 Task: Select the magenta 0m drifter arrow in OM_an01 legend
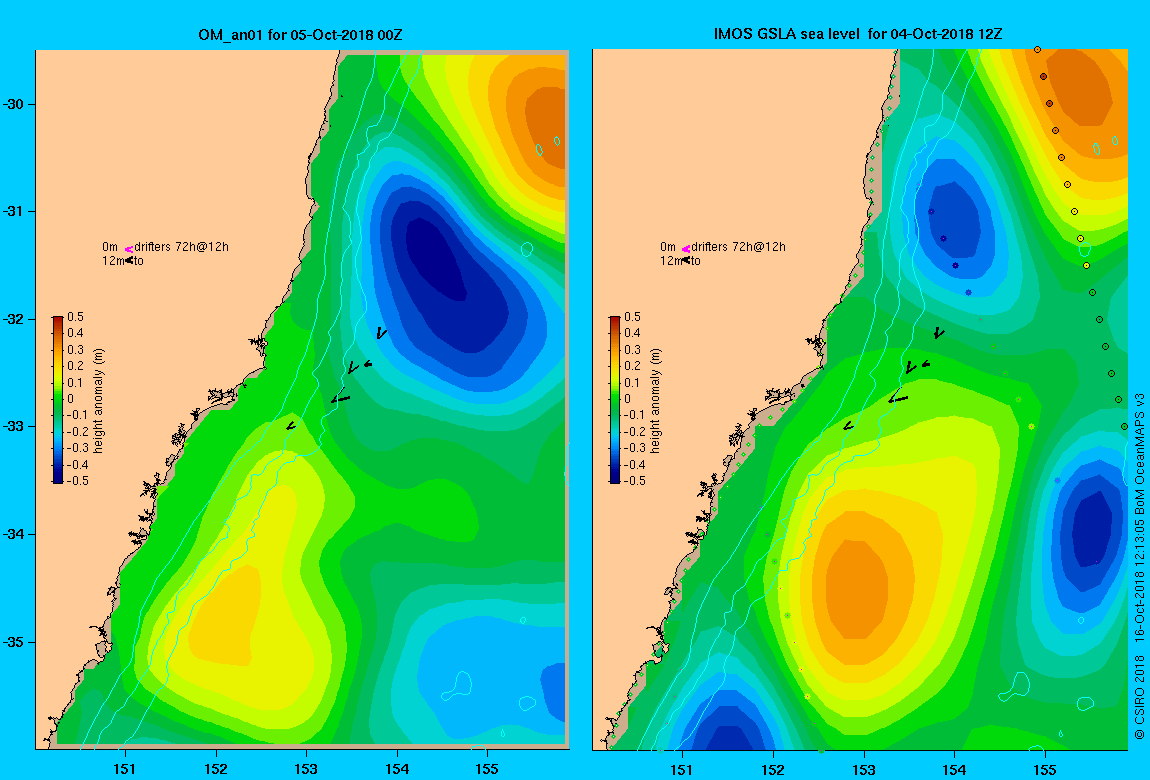pos(128,249)
